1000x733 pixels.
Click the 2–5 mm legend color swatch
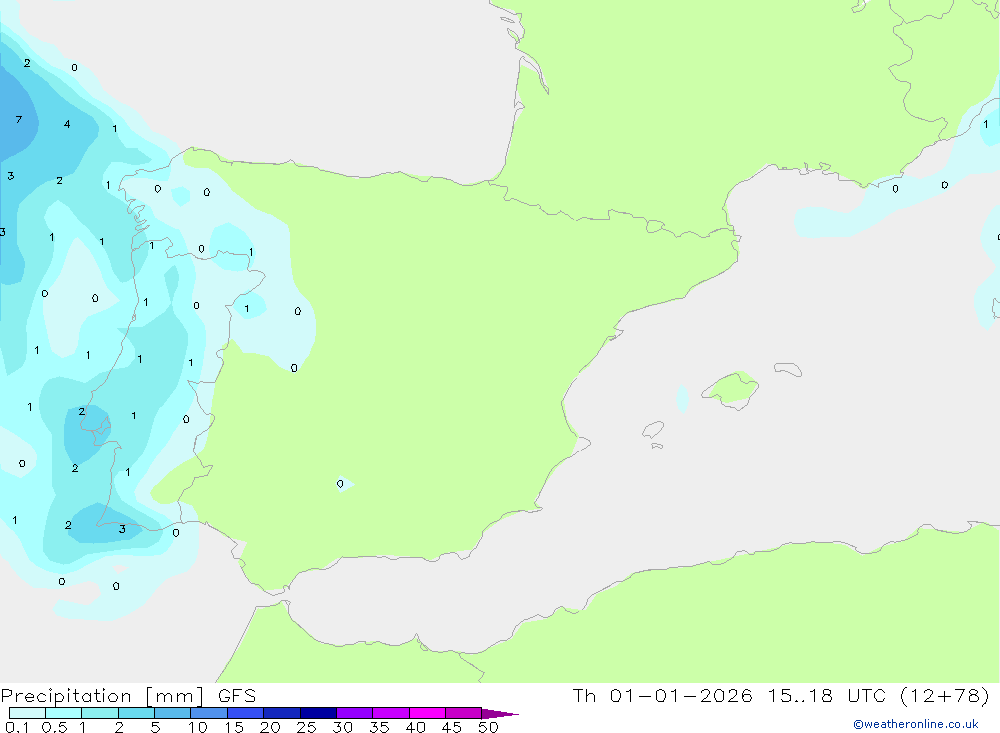[x=136, y=713]
